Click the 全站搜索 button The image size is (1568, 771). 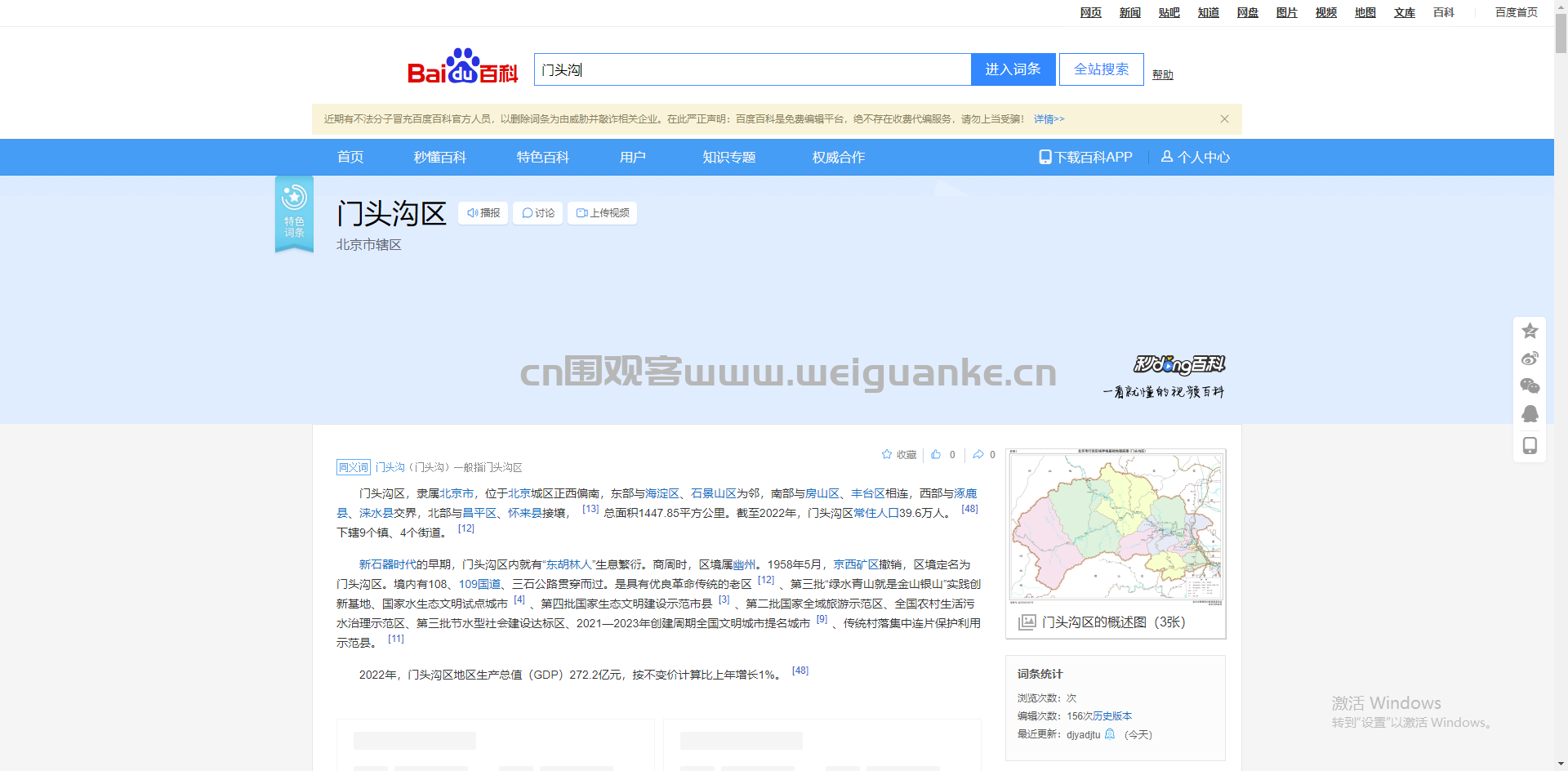coord(1101,69)
